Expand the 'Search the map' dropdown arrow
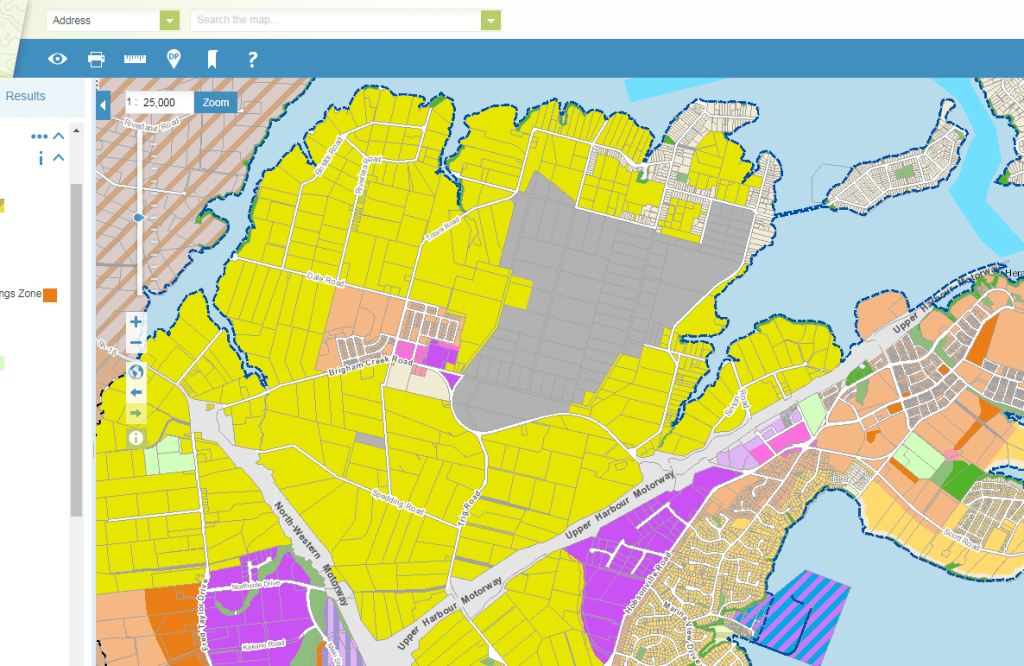 [x=490, y=20]
